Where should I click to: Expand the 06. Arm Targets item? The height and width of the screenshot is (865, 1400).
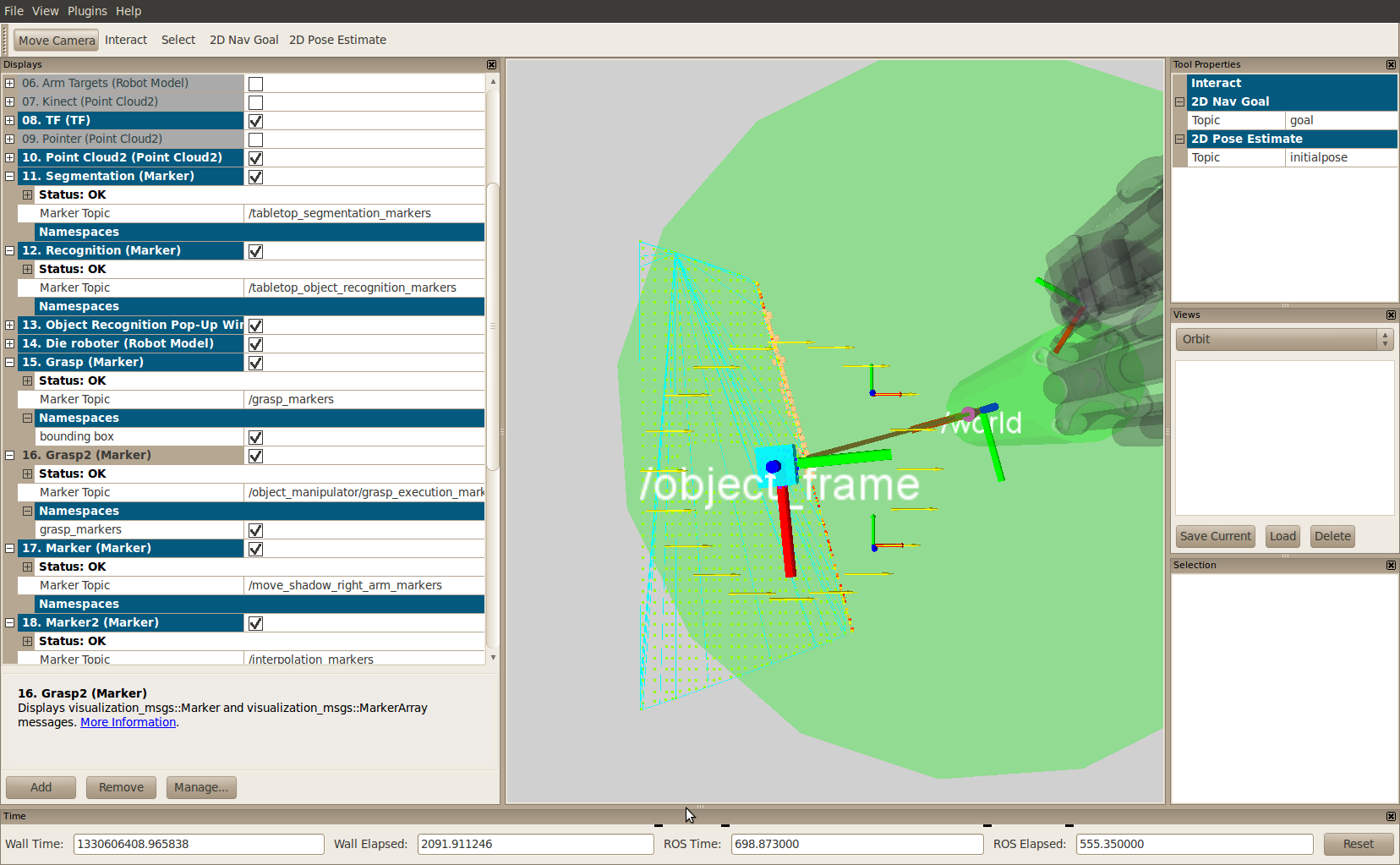coord(10,83)
